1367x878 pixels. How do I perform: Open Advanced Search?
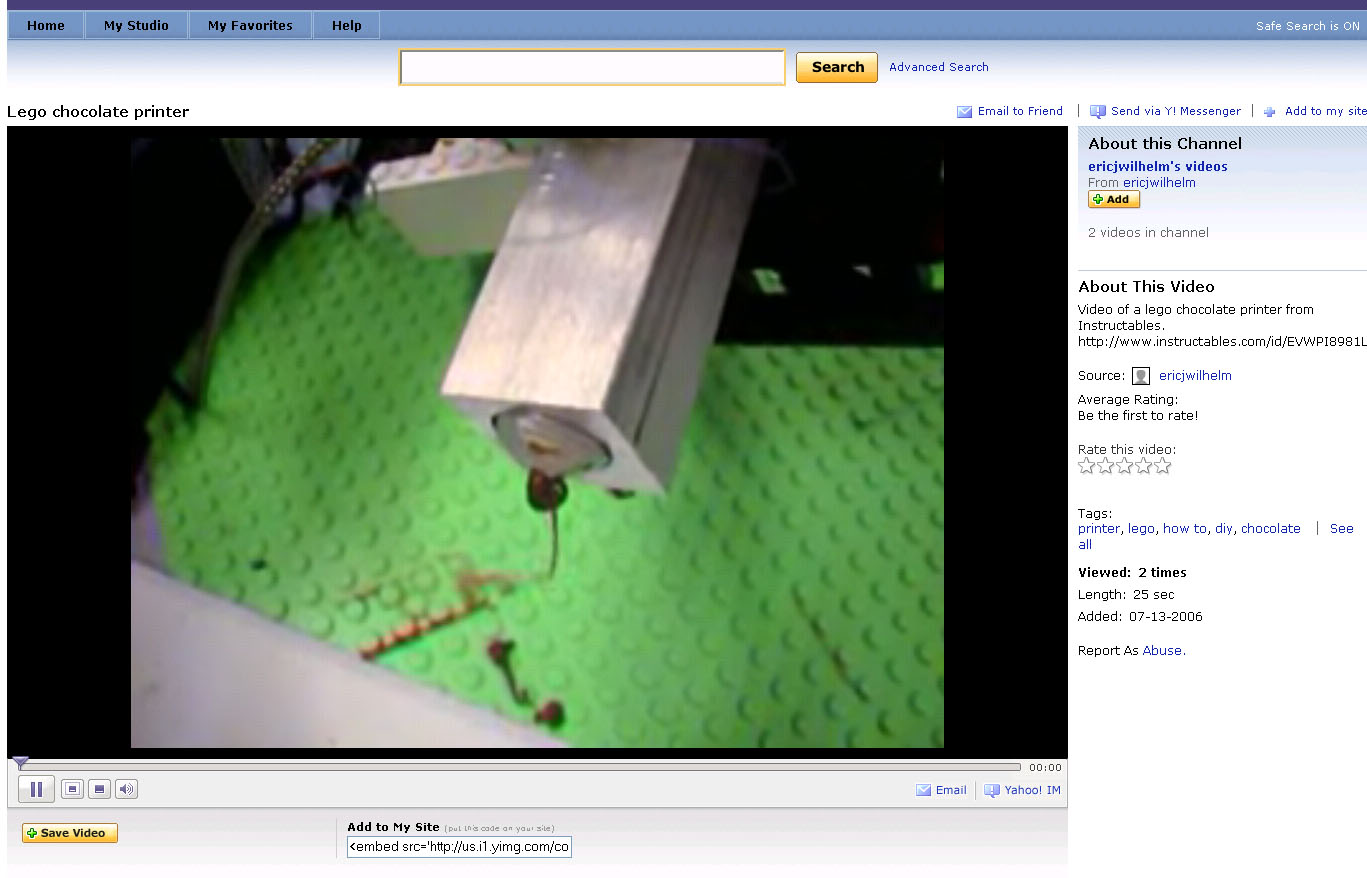pyautogui.click(x=939, y=67)
